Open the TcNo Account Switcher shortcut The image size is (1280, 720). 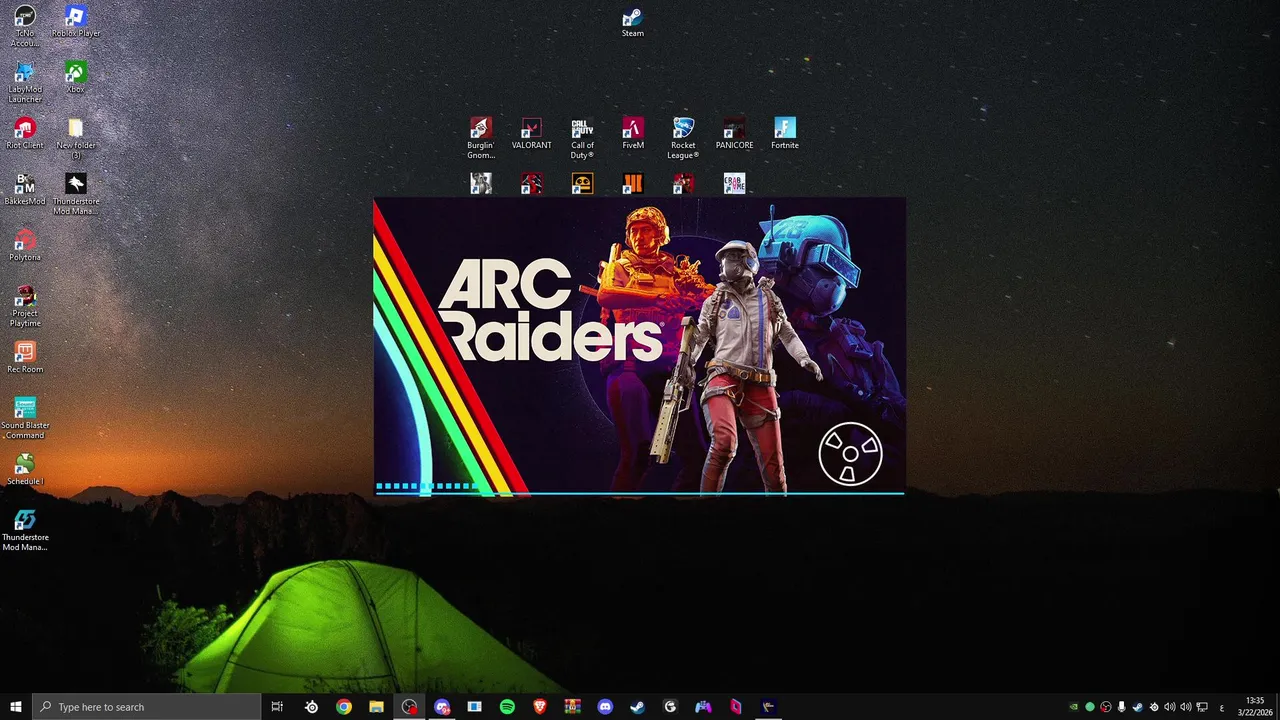click(x=25, y=26)
